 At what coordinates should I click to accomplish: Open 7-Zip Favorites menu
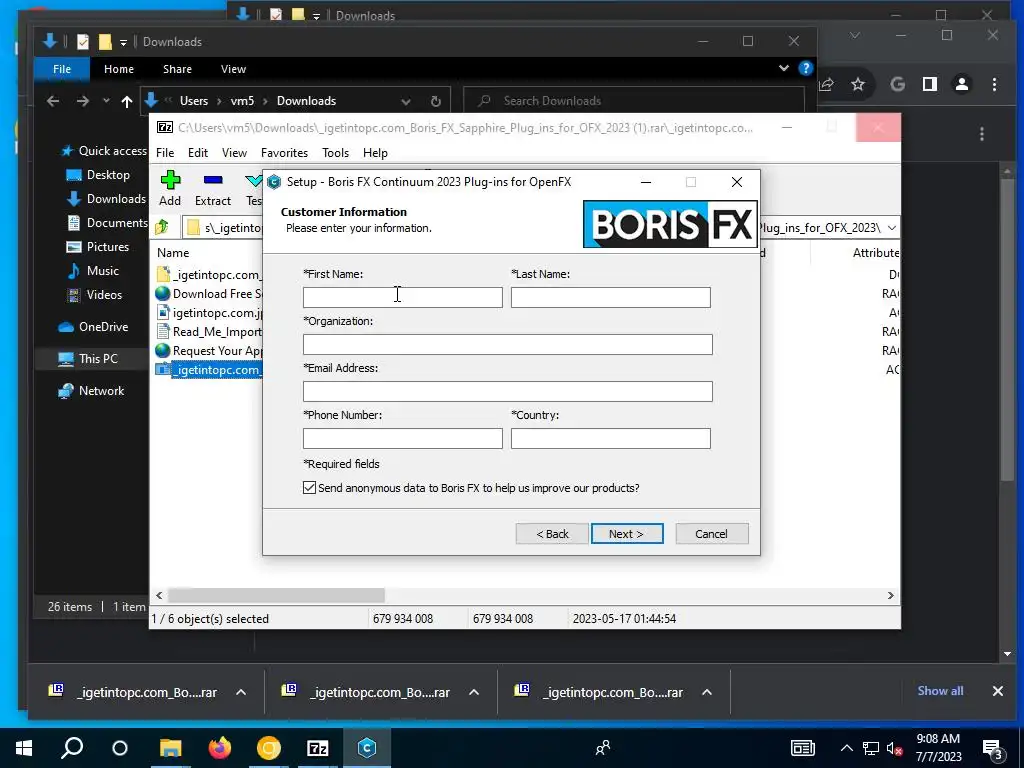click(284, 153)
